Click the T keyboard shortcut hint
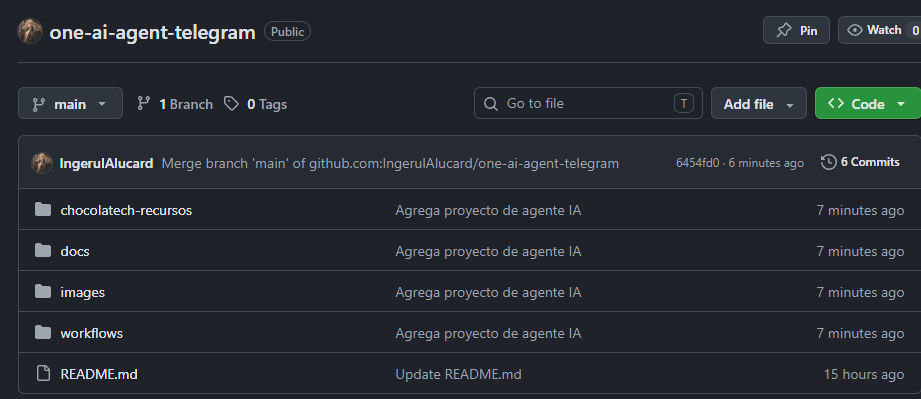Screen dimensions: 921x399 (683, 103)
